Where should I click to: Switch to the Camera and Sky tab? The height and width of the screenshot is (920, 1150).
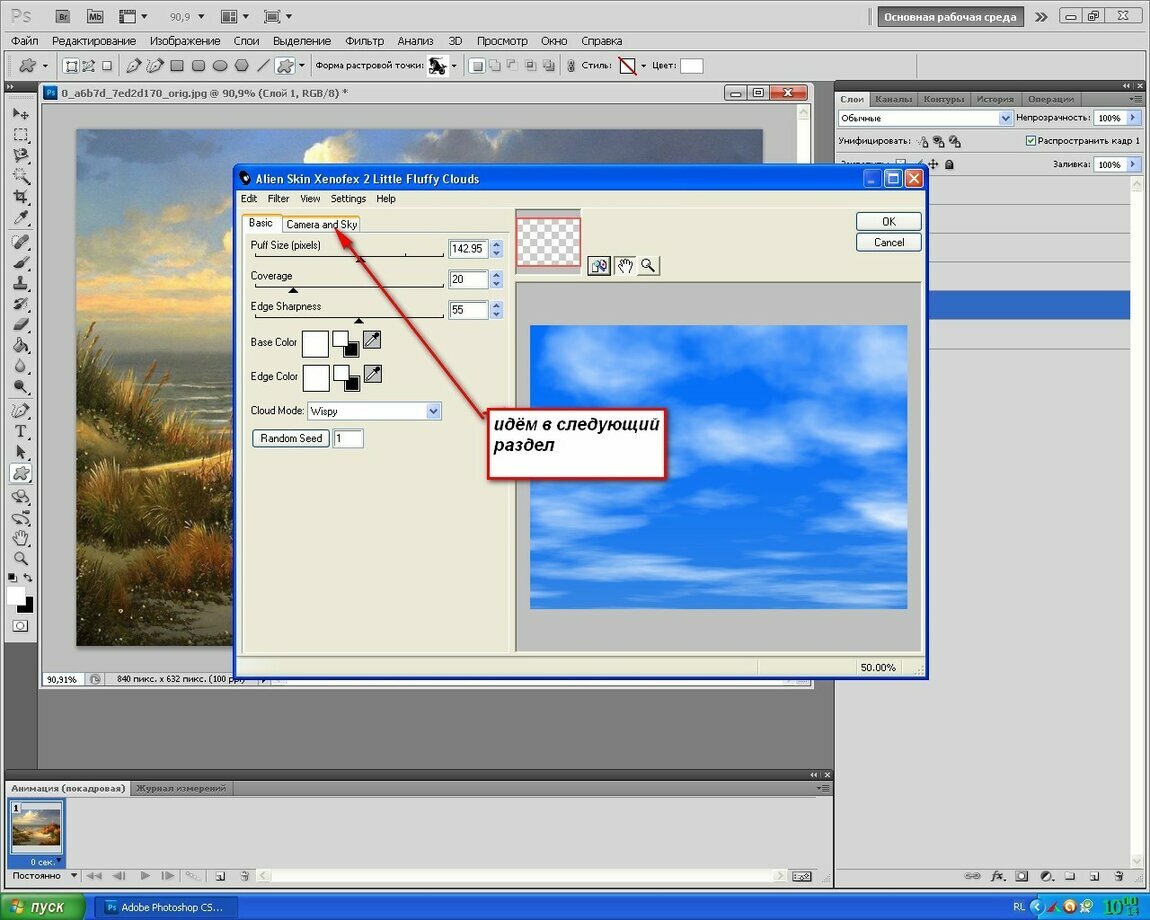pyautogui.click(x=321, y=224)
